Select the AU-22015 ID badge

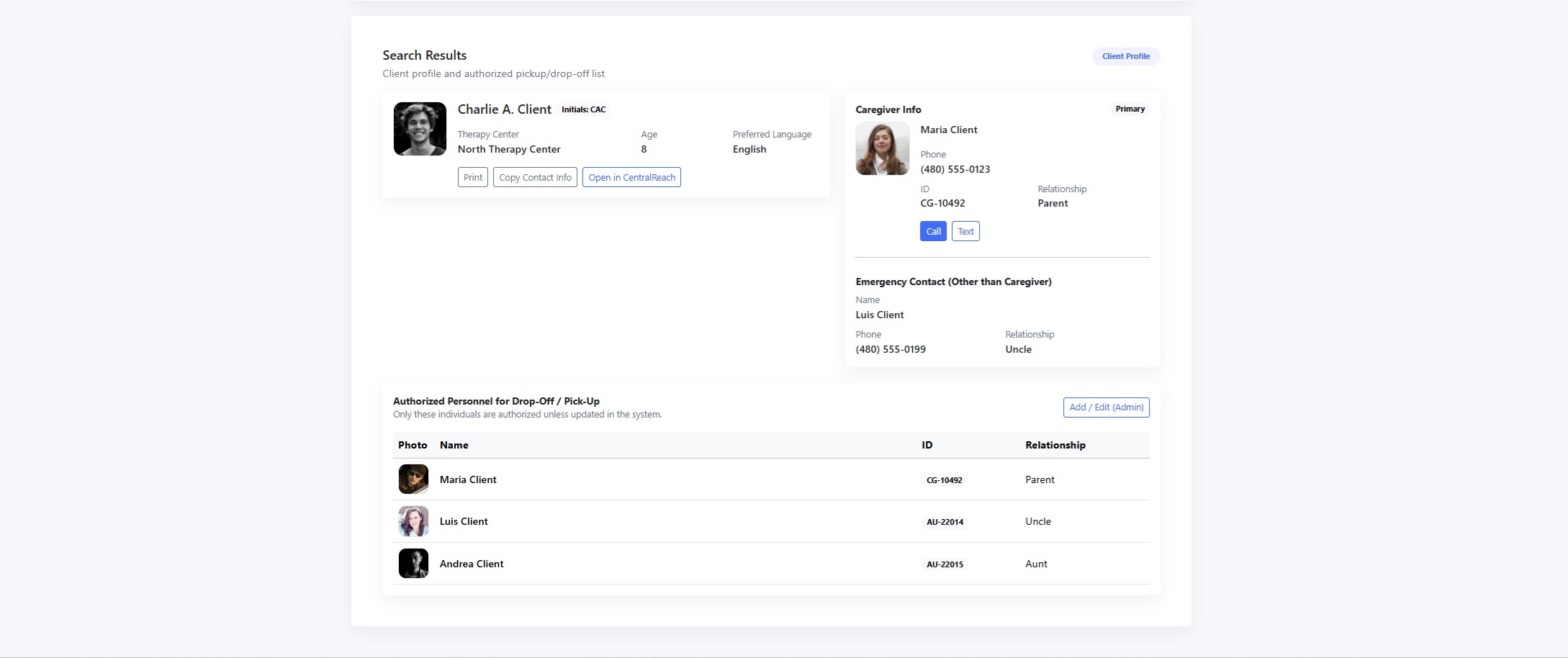945,564
